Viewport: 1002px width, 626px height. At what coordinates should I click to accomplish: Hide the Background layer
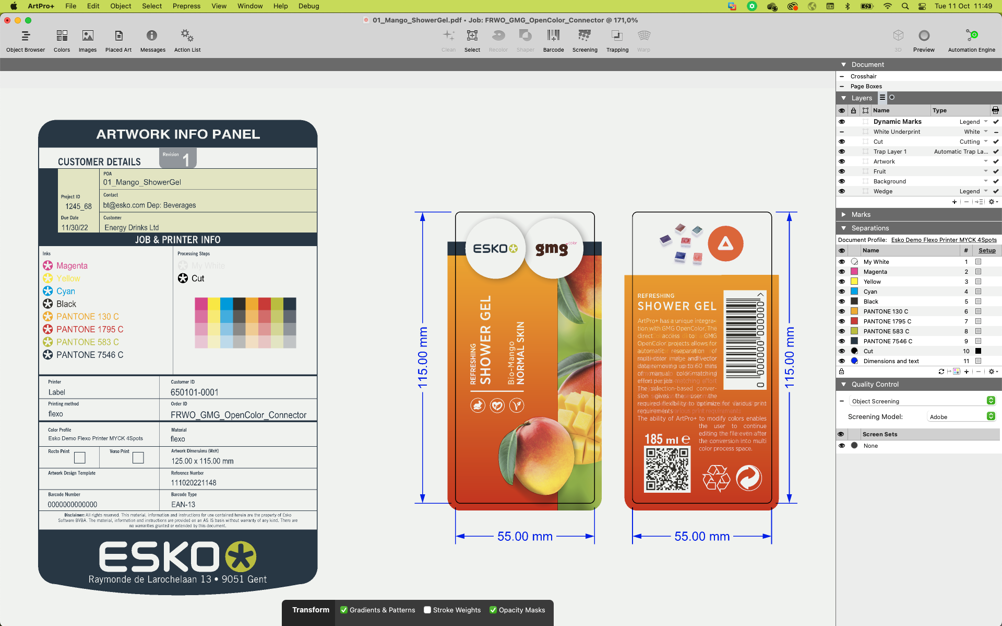(842, 181)
